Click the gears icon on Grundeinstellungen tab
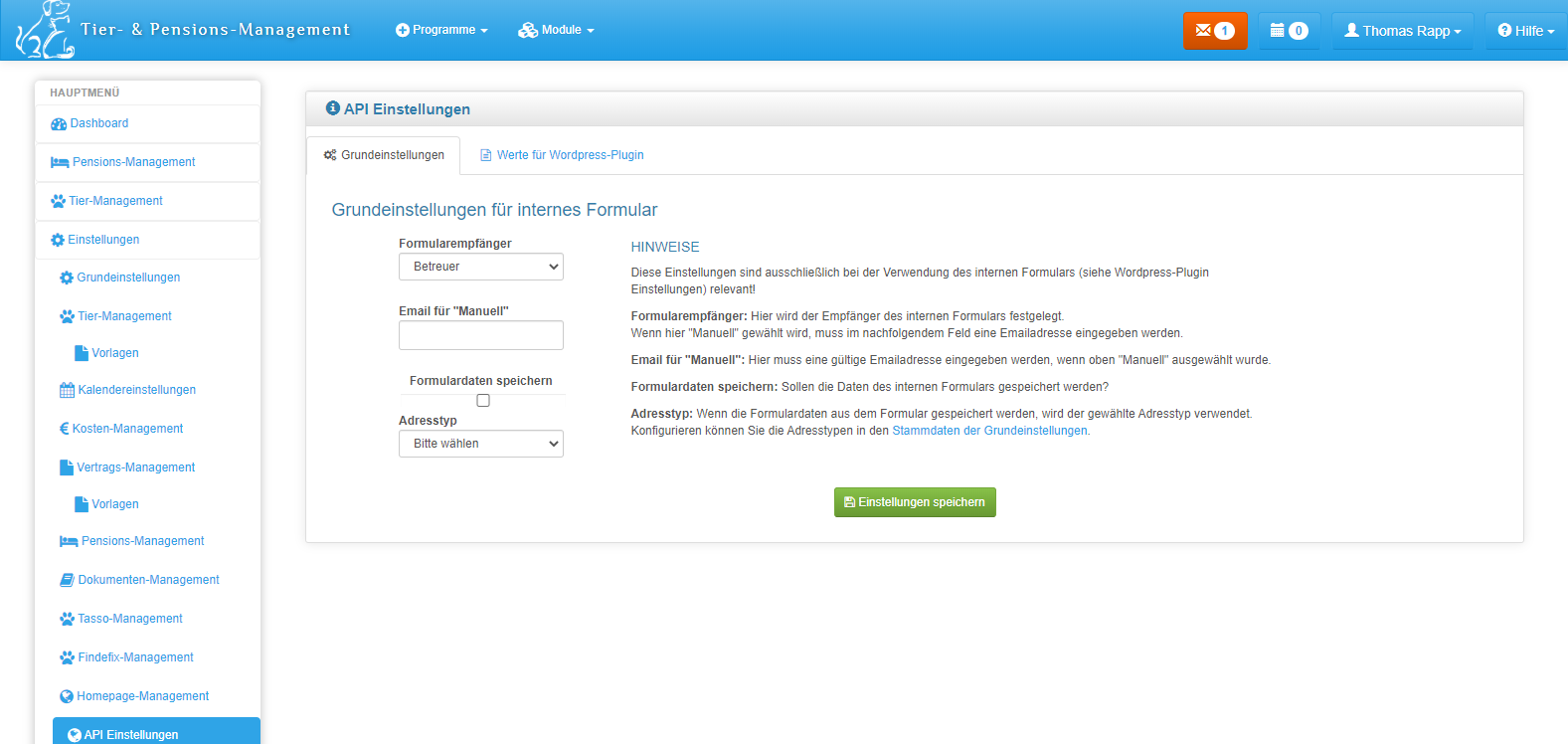Image resolution: width=1568 pixels, height=744 pixels. 330,155
